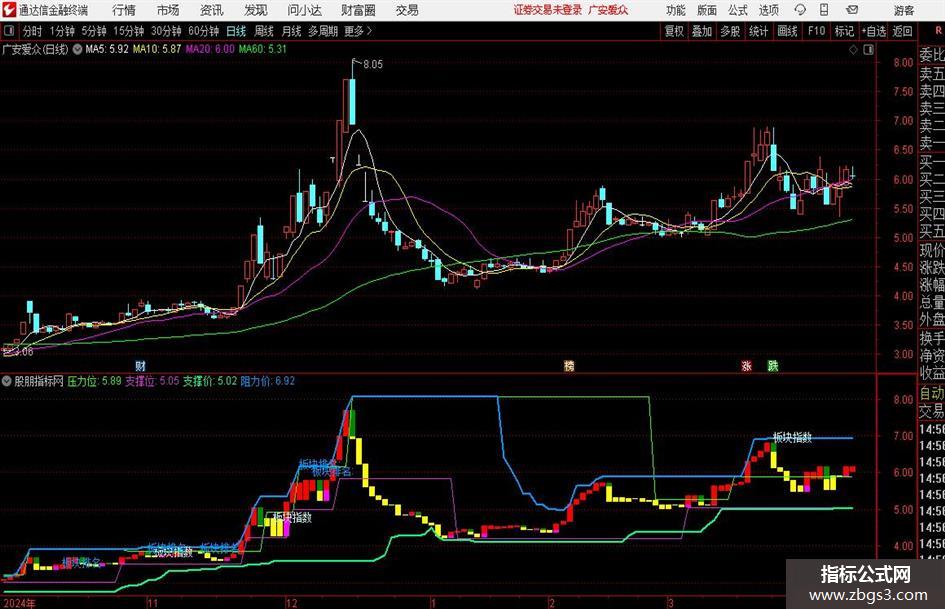Open the 版面 menu

(x=706, y=10)
